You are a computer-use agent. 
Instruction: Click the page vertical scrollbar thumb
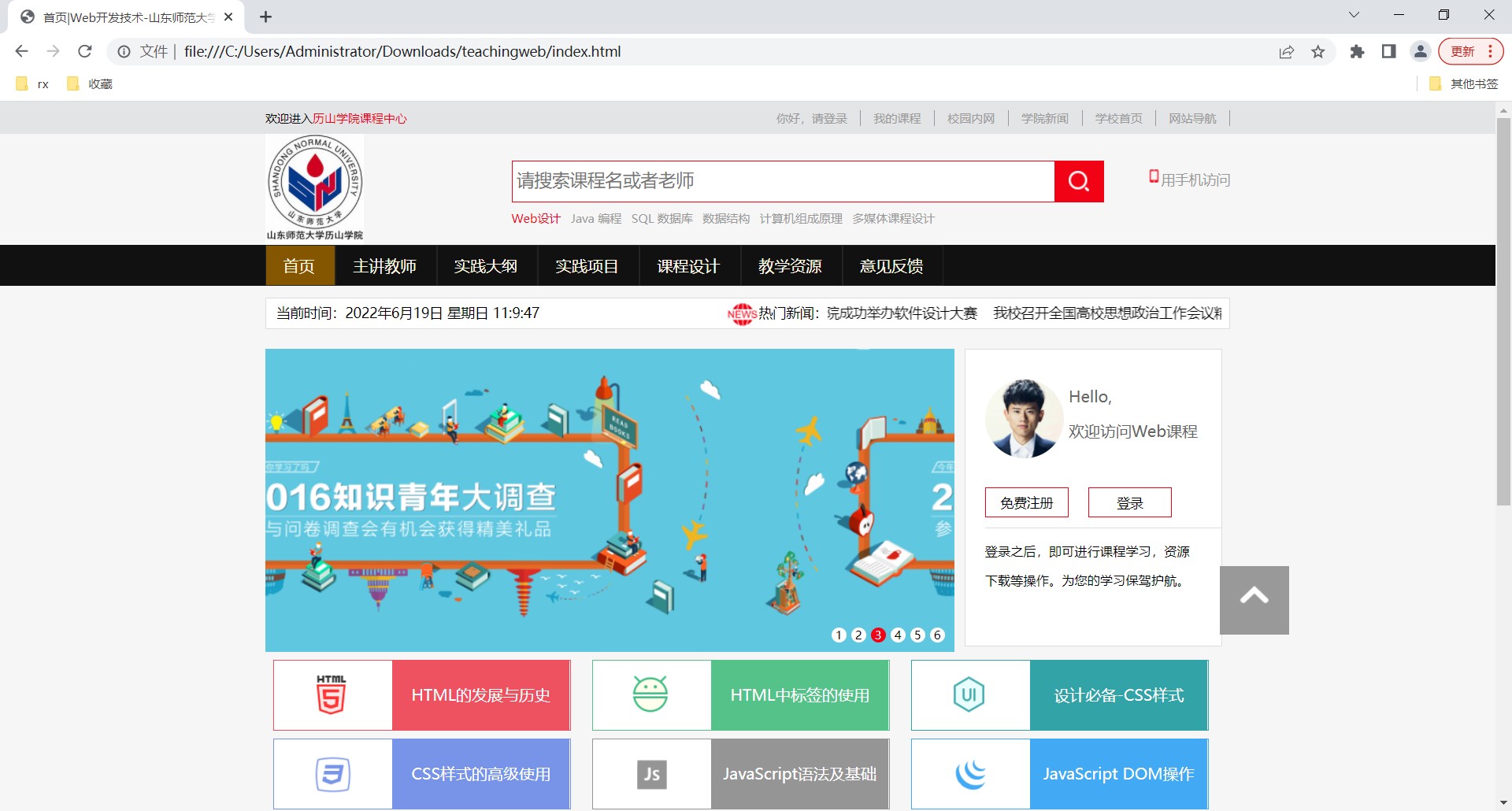point(1503,311)
